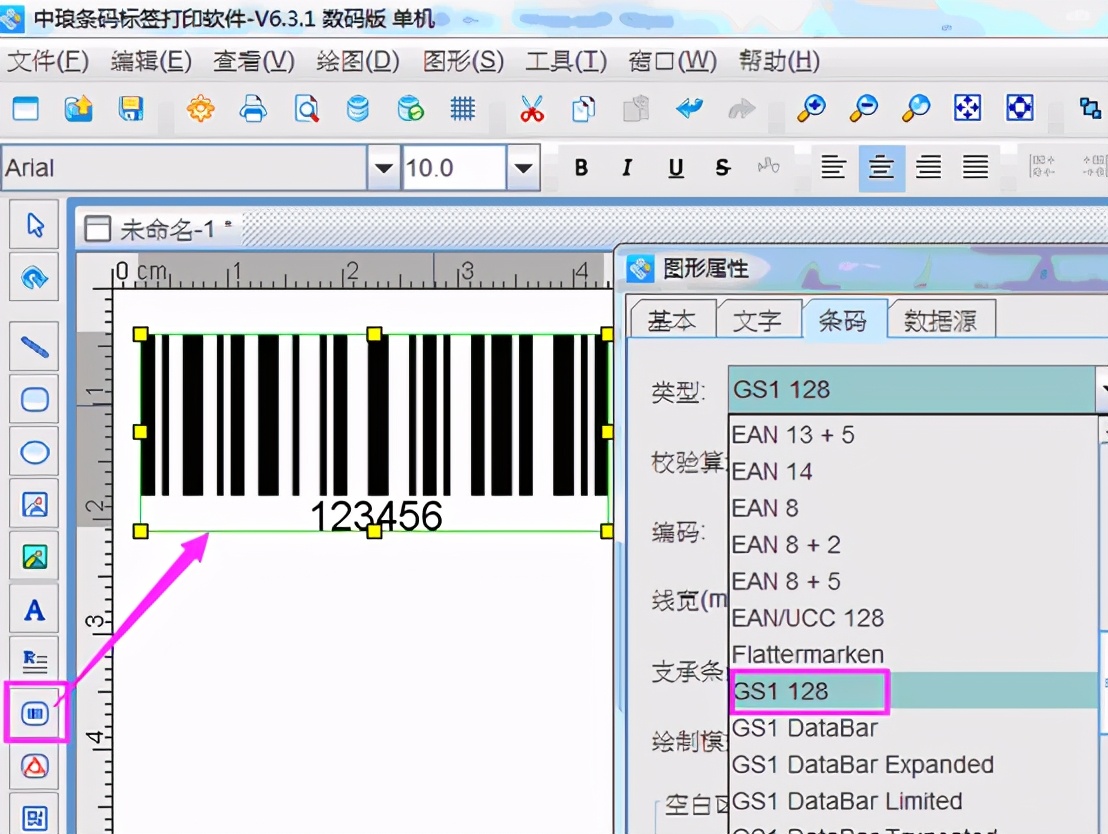Viewport: 1108px width, 834px height.
Task: Click the Print icon
Action: [253, 108]
